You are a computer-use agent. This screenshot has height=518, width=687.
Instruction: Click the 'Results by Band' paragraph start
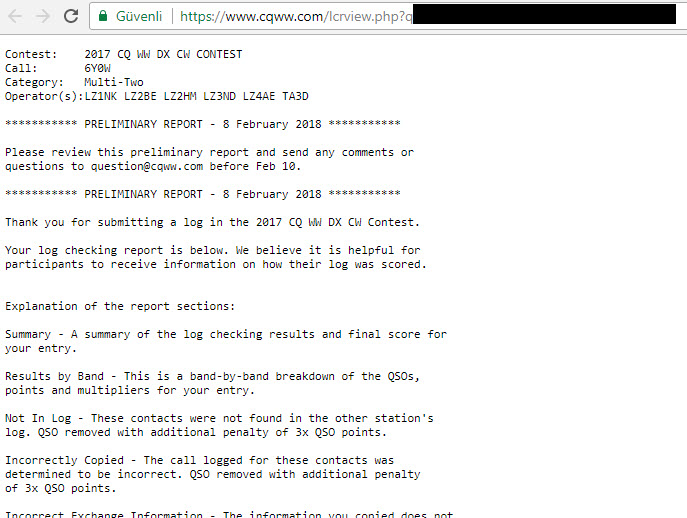(x=54, y=376)
